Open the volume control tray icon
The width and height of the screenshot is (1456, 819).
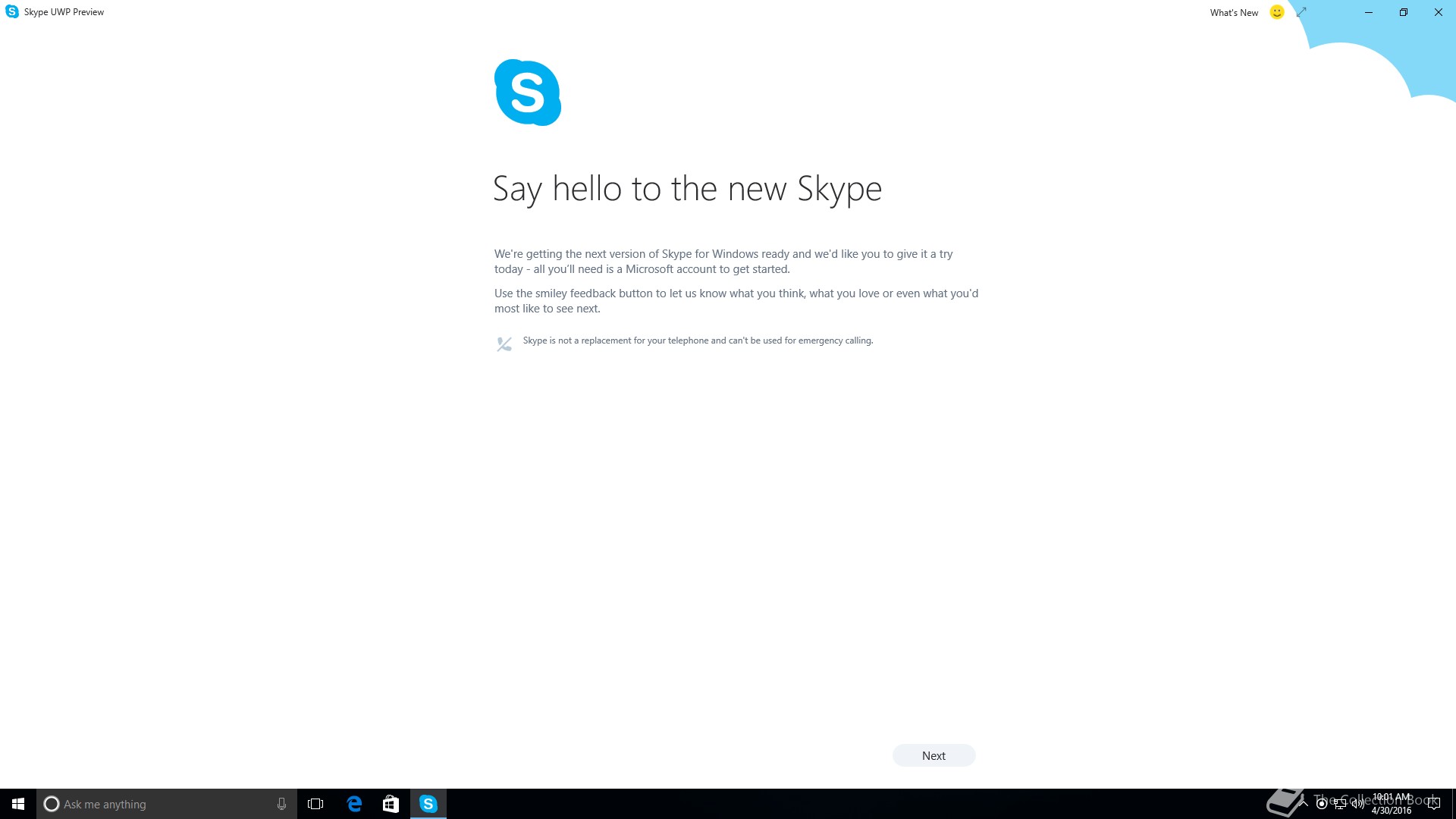tap(1357, 804)
